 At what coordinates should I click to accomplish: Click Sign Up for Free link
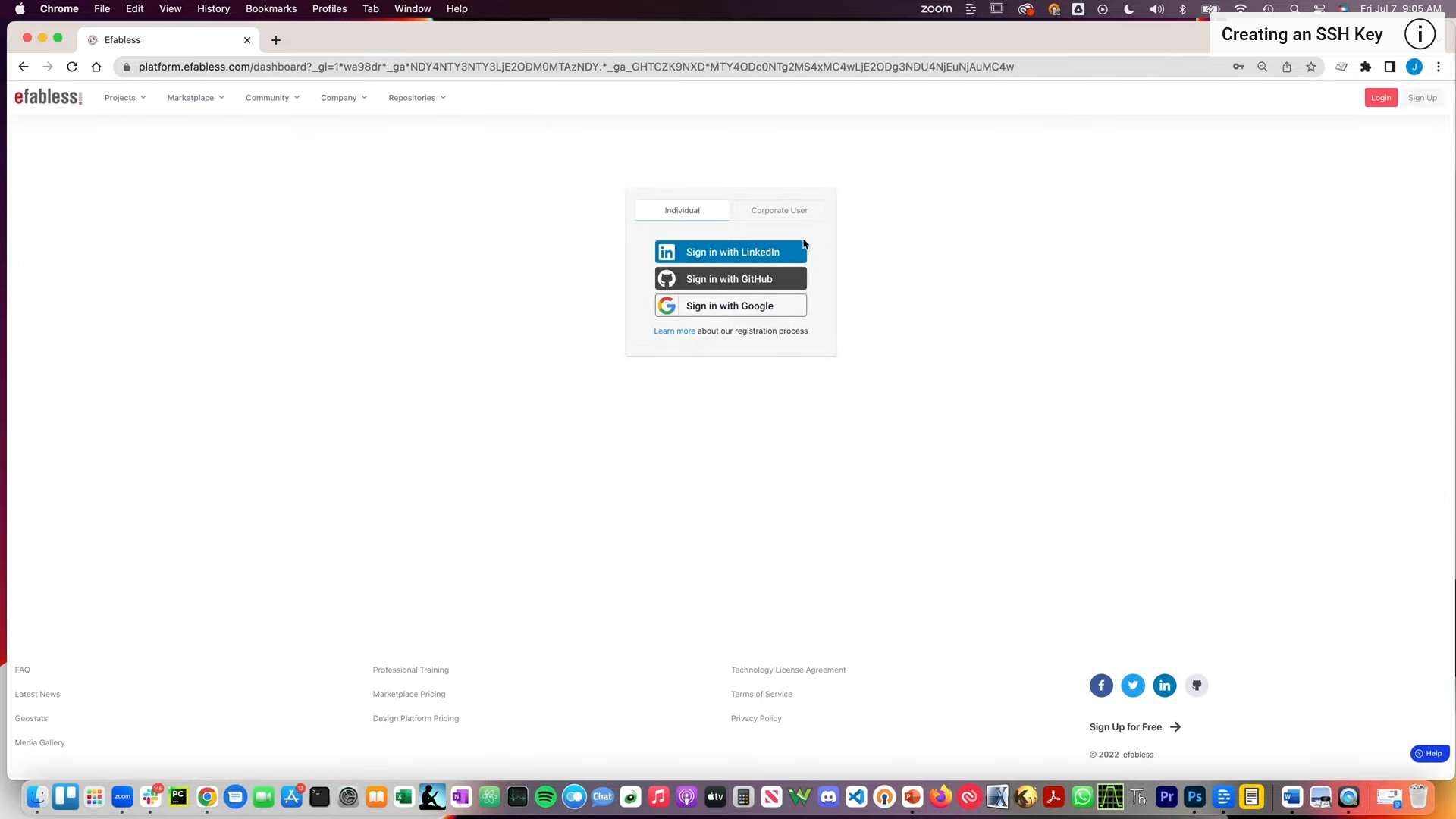point(1135,726)
